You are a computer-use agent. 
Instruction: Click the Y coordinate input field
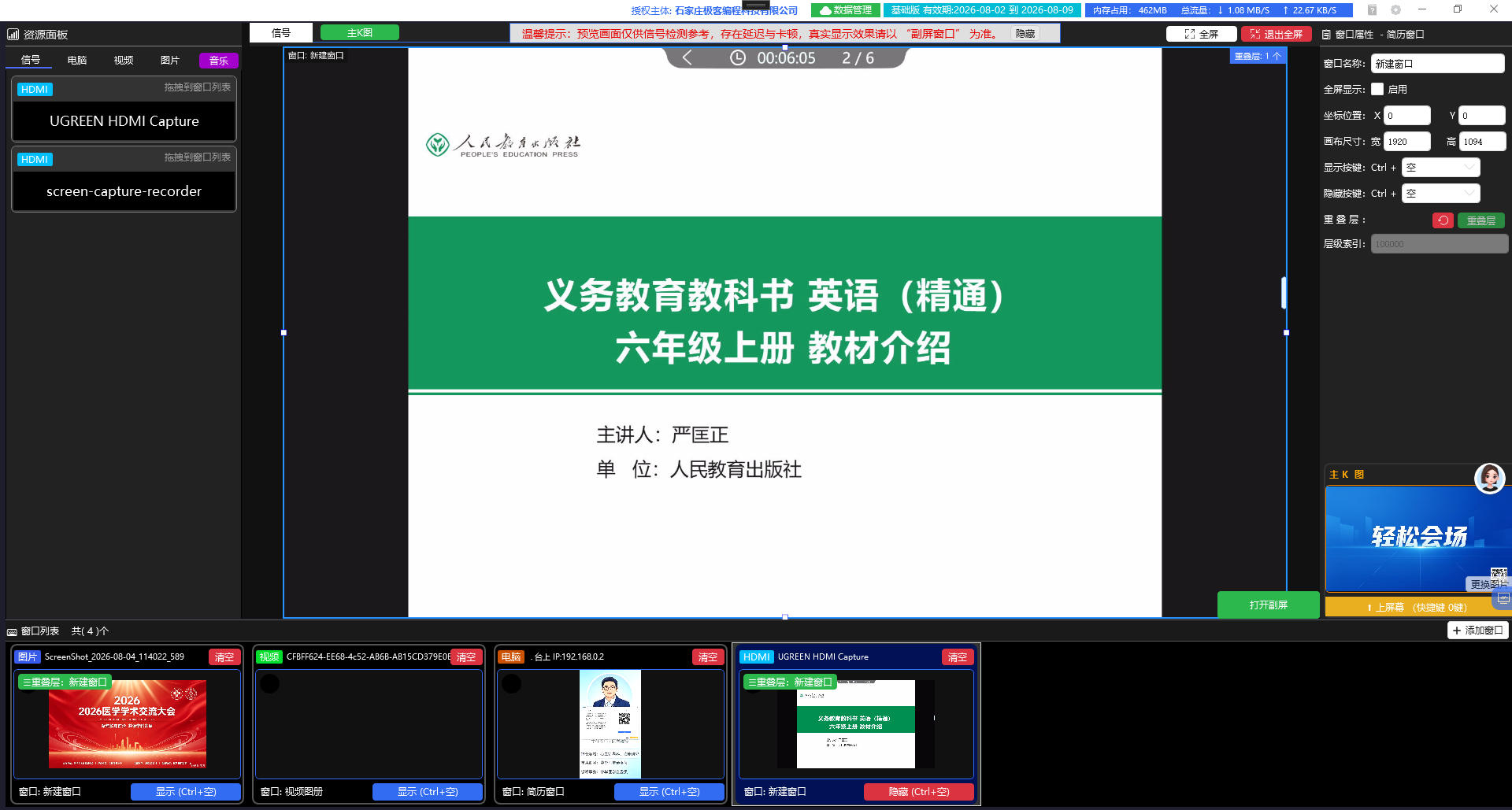click(1482, 116)
